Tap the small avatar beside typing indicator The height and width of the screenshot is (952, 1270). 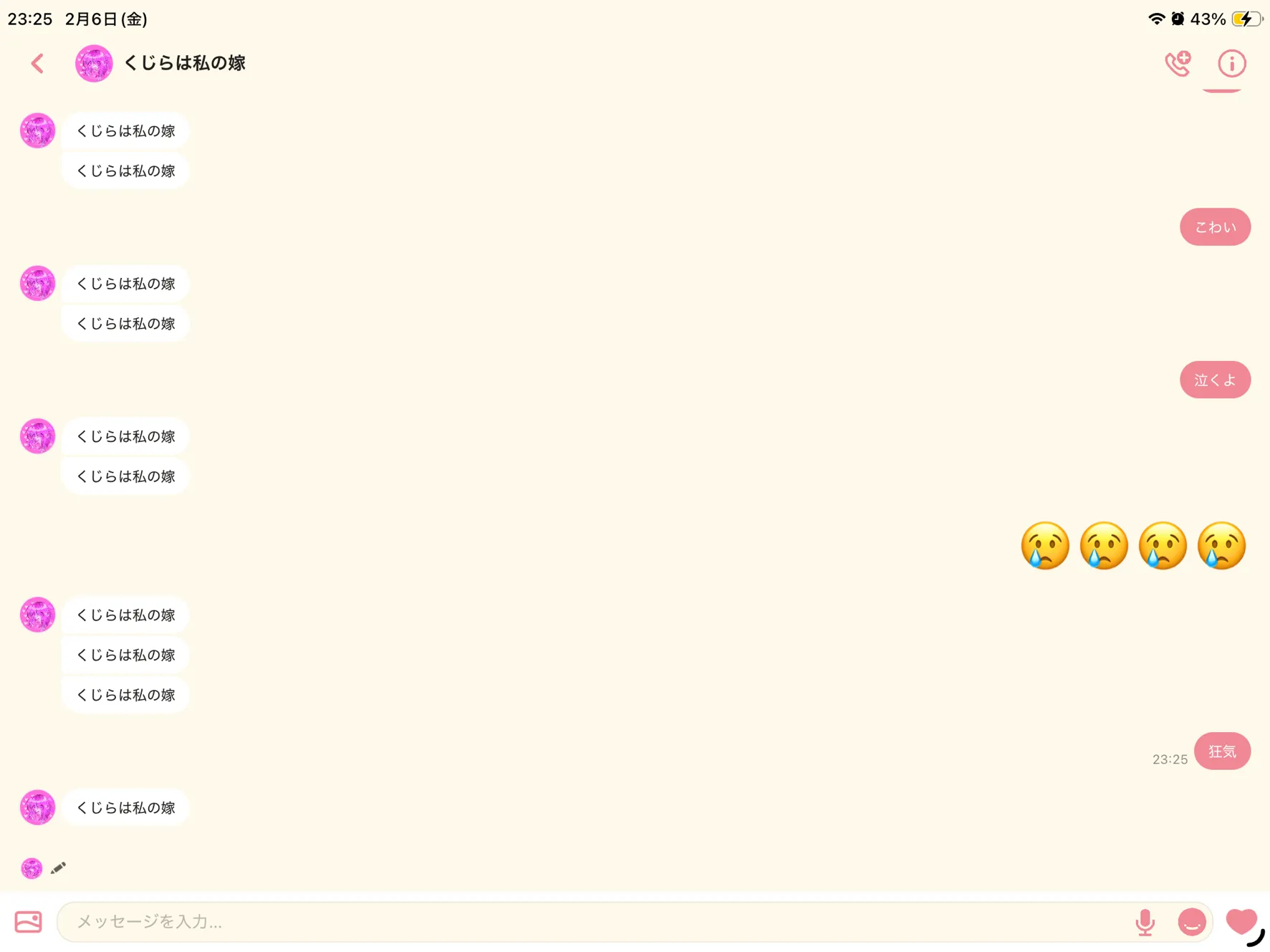coord(32,868)
